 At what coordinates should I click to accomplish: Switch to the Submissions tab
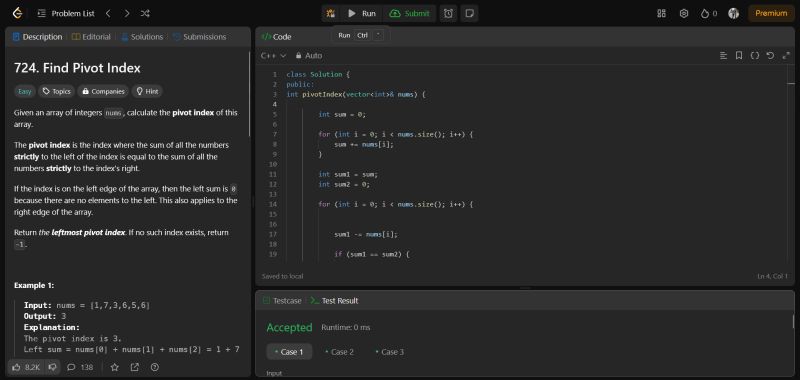click(199, 37)
